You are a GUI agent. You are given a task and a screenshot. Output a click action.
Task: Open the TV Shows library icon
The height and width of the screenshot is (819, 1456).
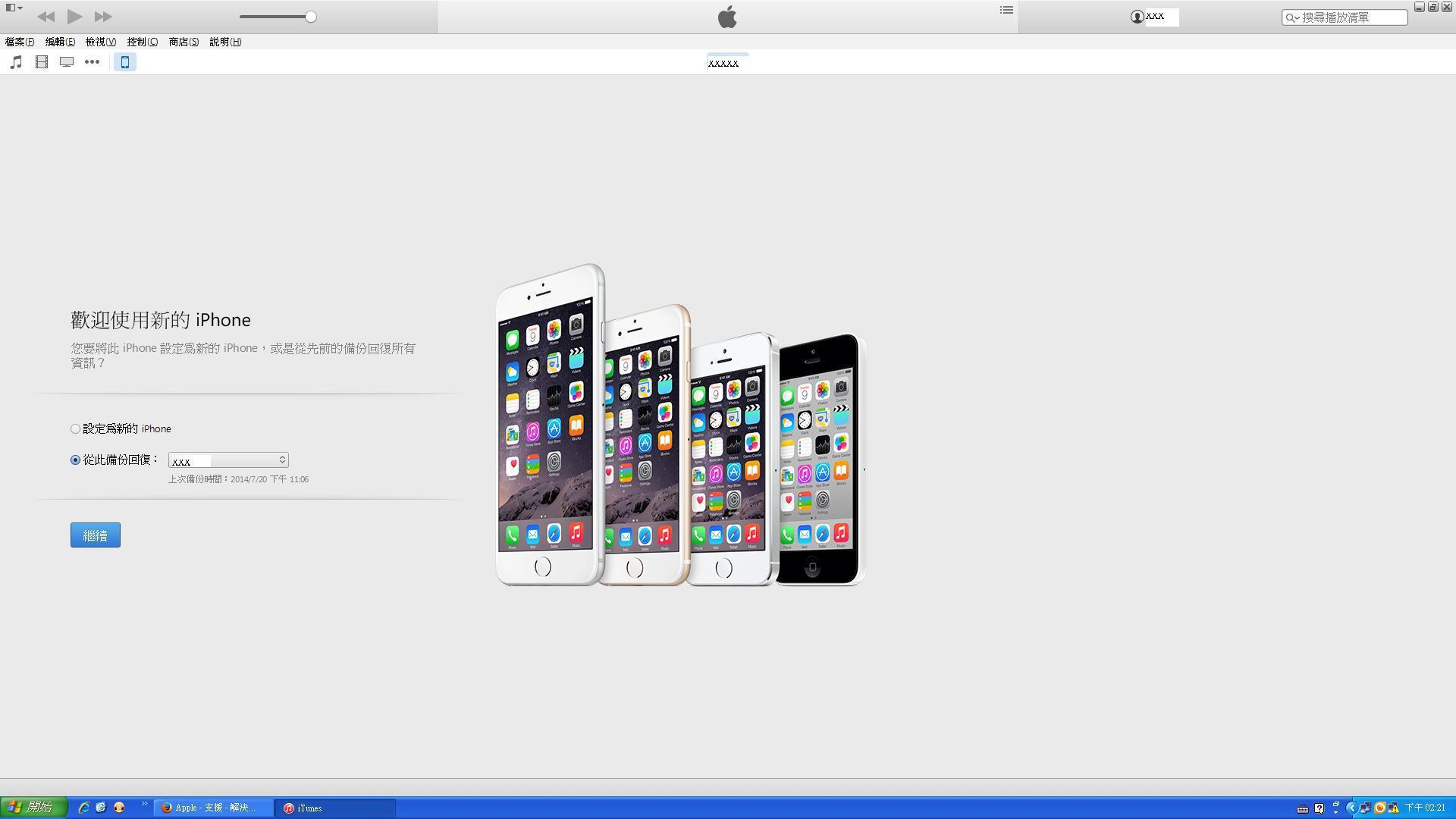(x=67, y=62)
